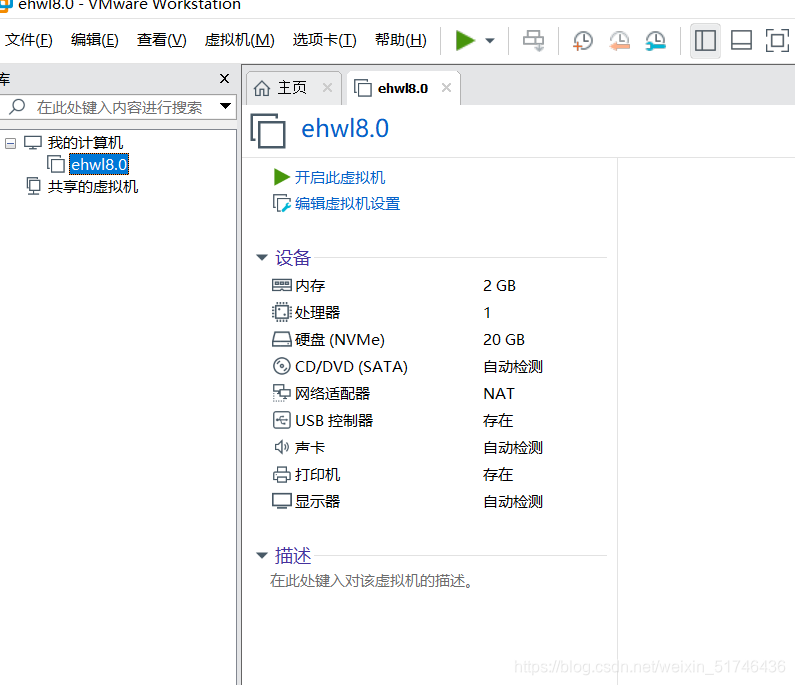Click the 打印机 device label
The height and width of the screenshot is (685, 795).
click(x=317, y=475)
